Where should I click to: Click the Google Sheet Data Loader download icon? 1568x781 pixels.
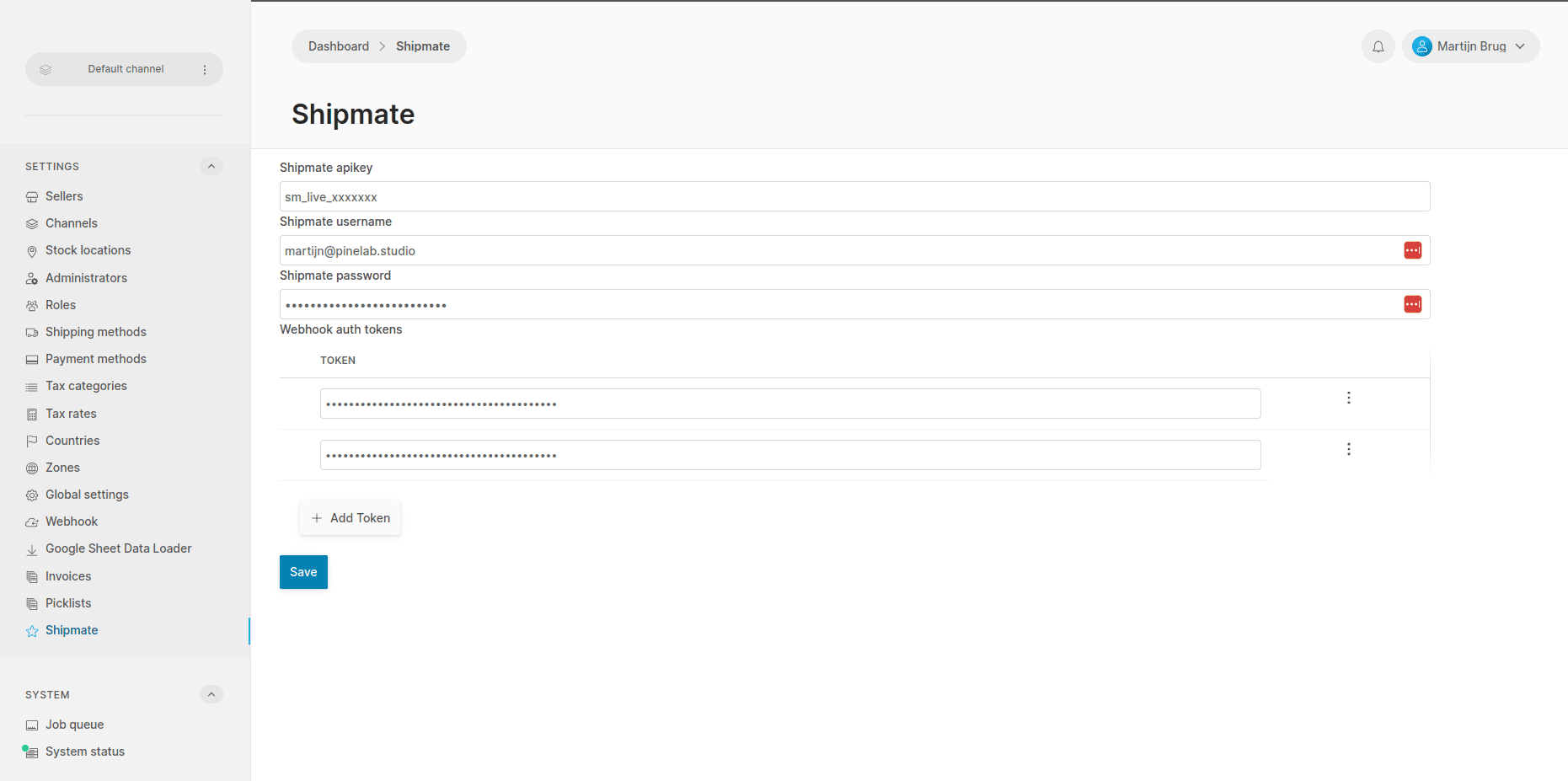point(32,549)
